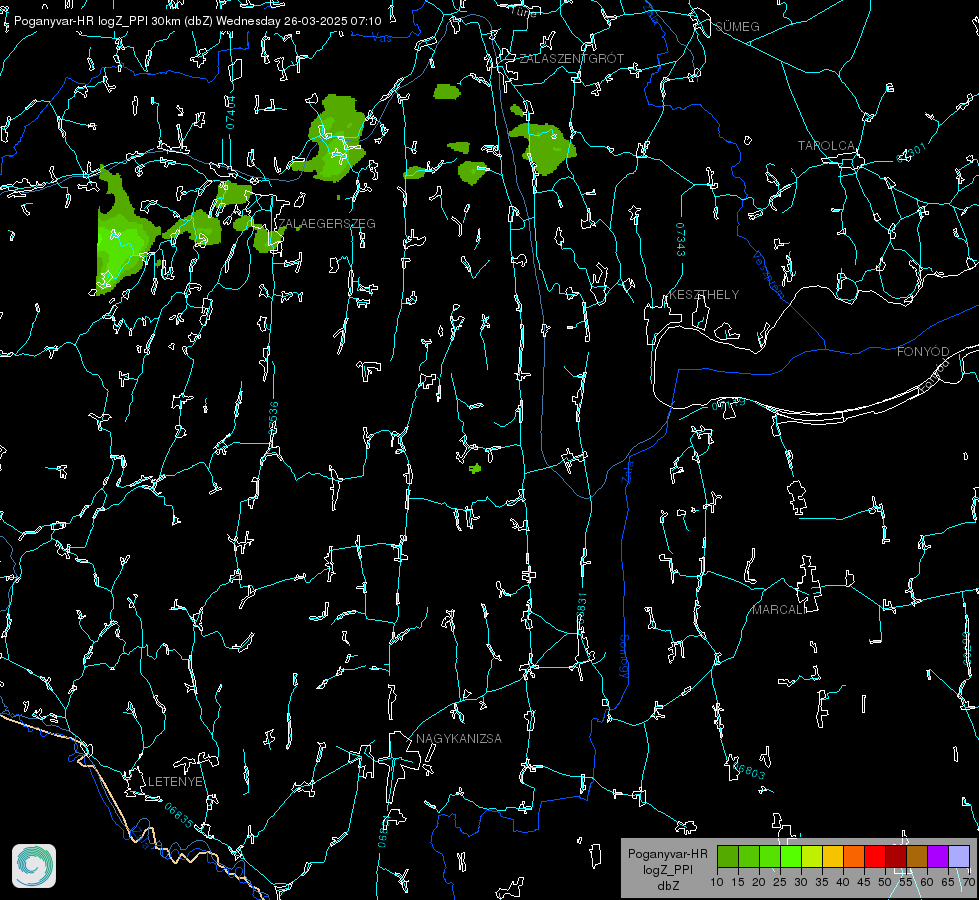
Task: Click the 60-65 dBZ purple legend swatch
Action: point(938,856)
